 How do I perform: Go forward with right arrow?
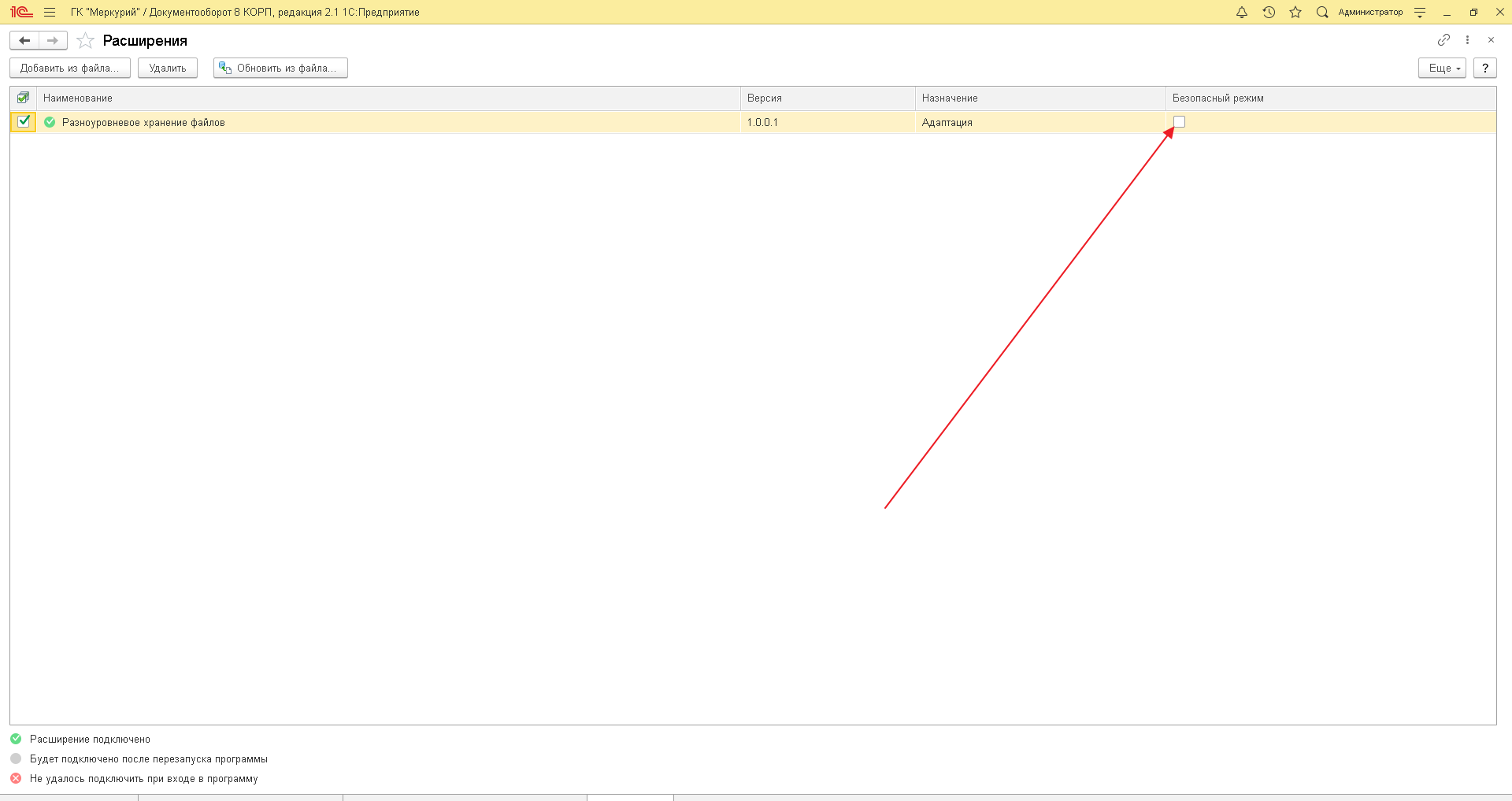tap(53, 40)
